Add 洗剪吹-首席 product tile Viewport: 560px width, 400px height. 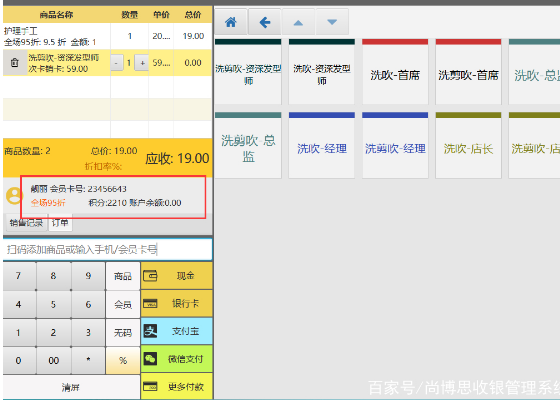(468, 72)
